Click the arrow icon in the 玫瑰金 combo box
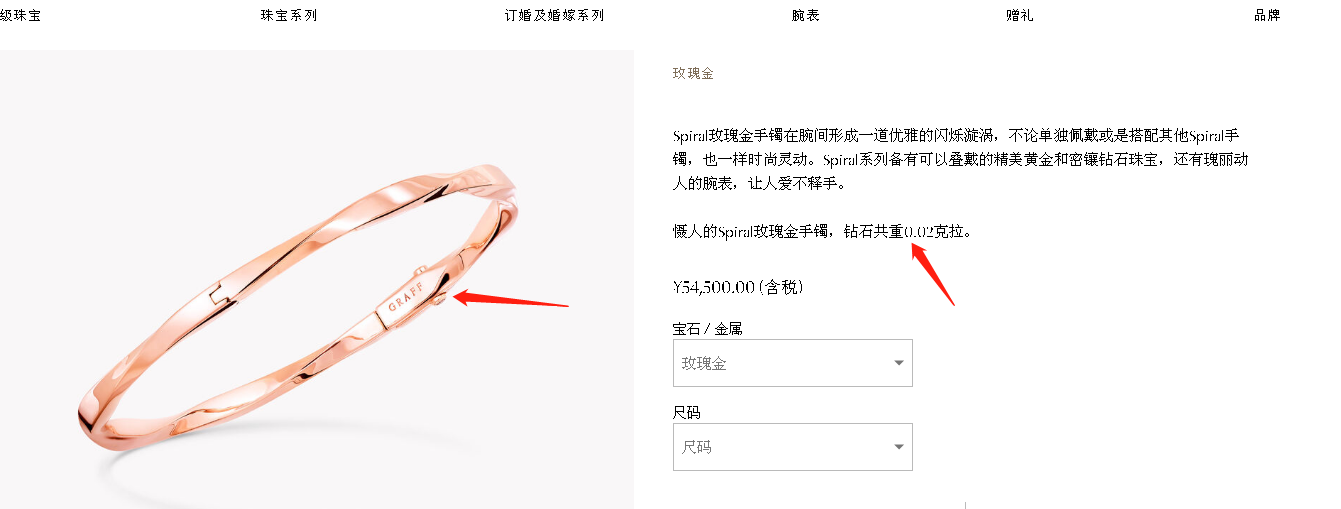 (899, 363)
